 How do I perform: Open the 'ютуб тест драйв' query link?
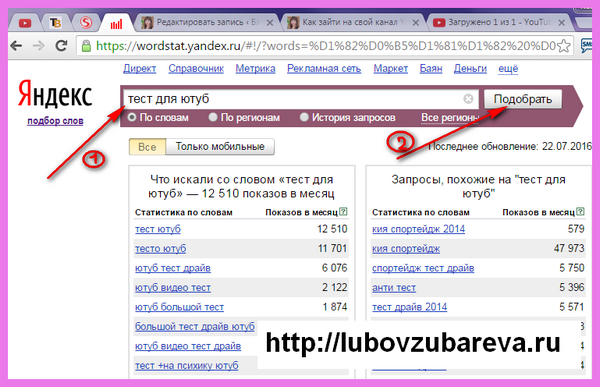173,268
